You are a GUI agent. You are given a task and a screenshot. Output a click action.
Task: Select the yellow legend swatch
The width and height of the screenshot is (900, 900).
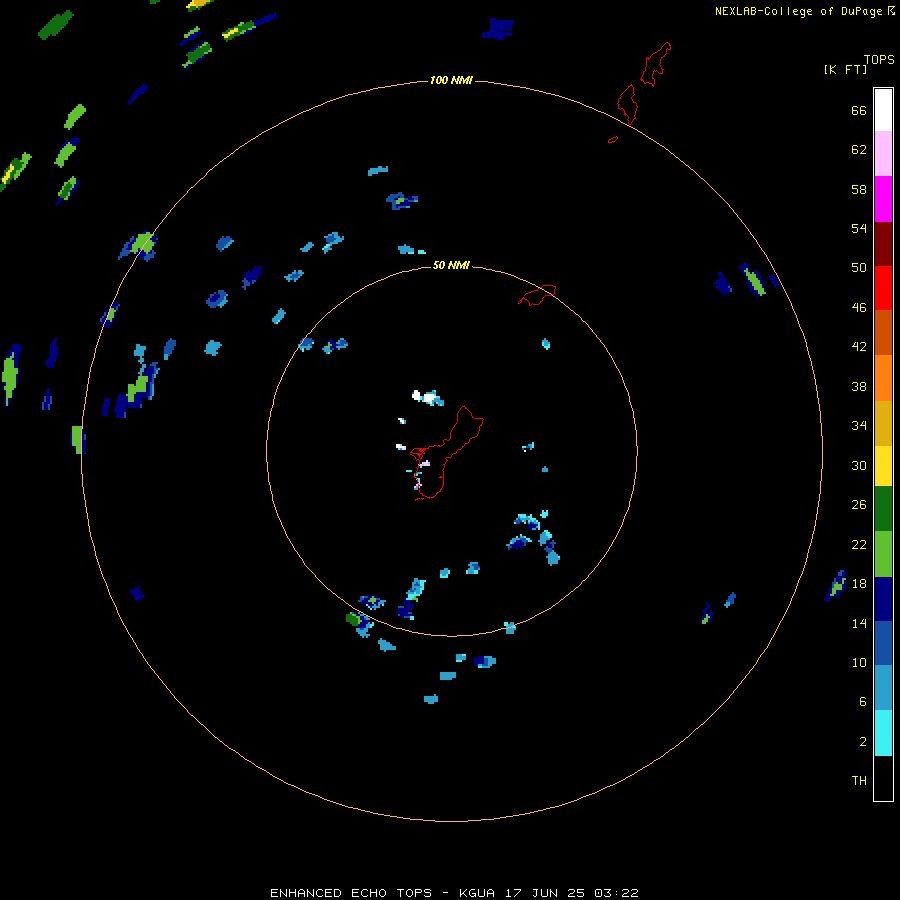(x=883, y=466)
